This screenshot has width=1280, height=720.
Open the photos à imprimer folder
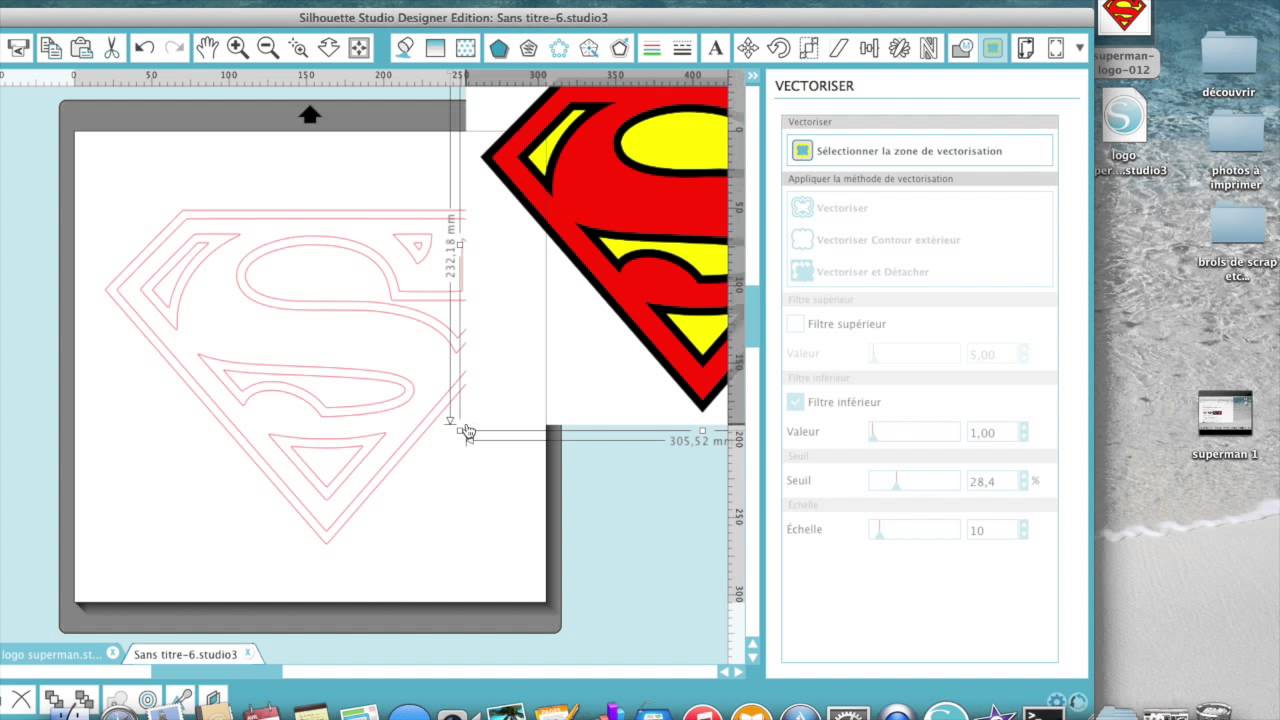[1236, 150]
